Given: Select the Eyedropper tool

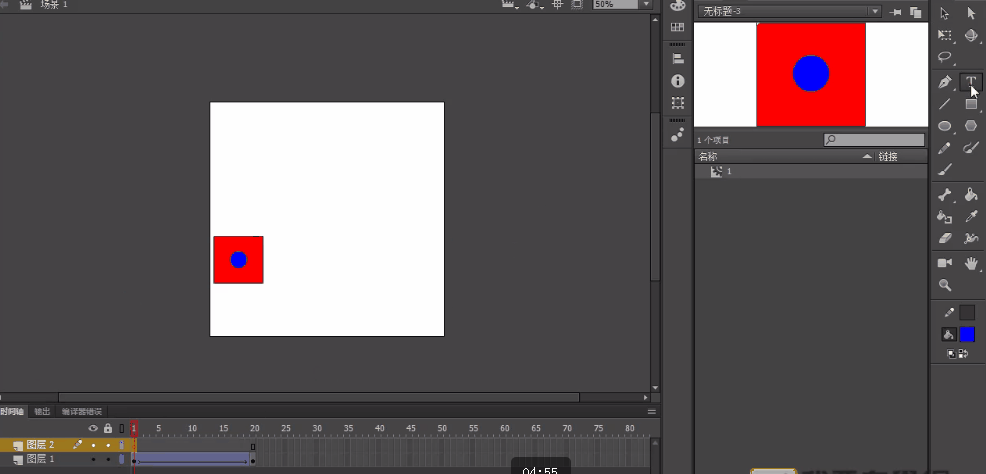Looking at the screenshot, I should pyautogui.click(x=971, y=217).
